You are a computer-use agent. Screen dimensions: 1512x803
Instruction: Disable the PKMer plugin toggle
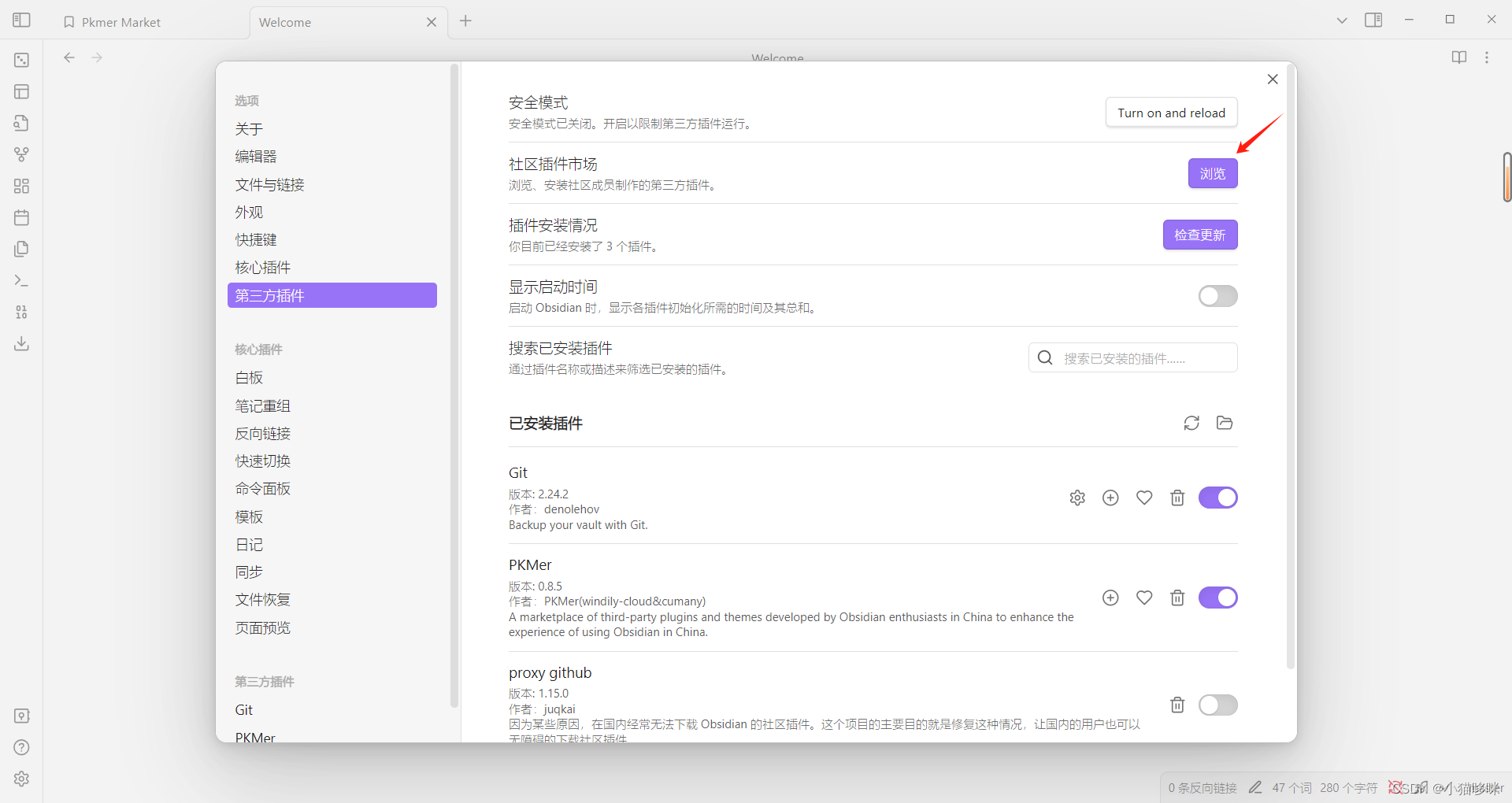1217,598
